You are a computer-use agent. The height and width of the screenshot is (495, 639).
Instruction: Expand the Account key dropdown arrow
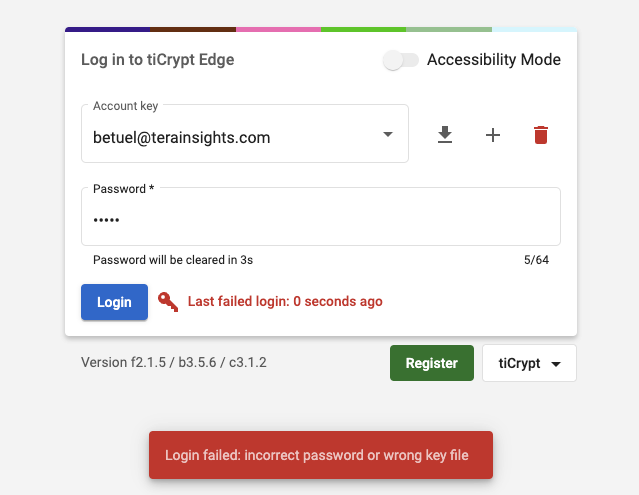pyautogui.click(x=388, y=135)
